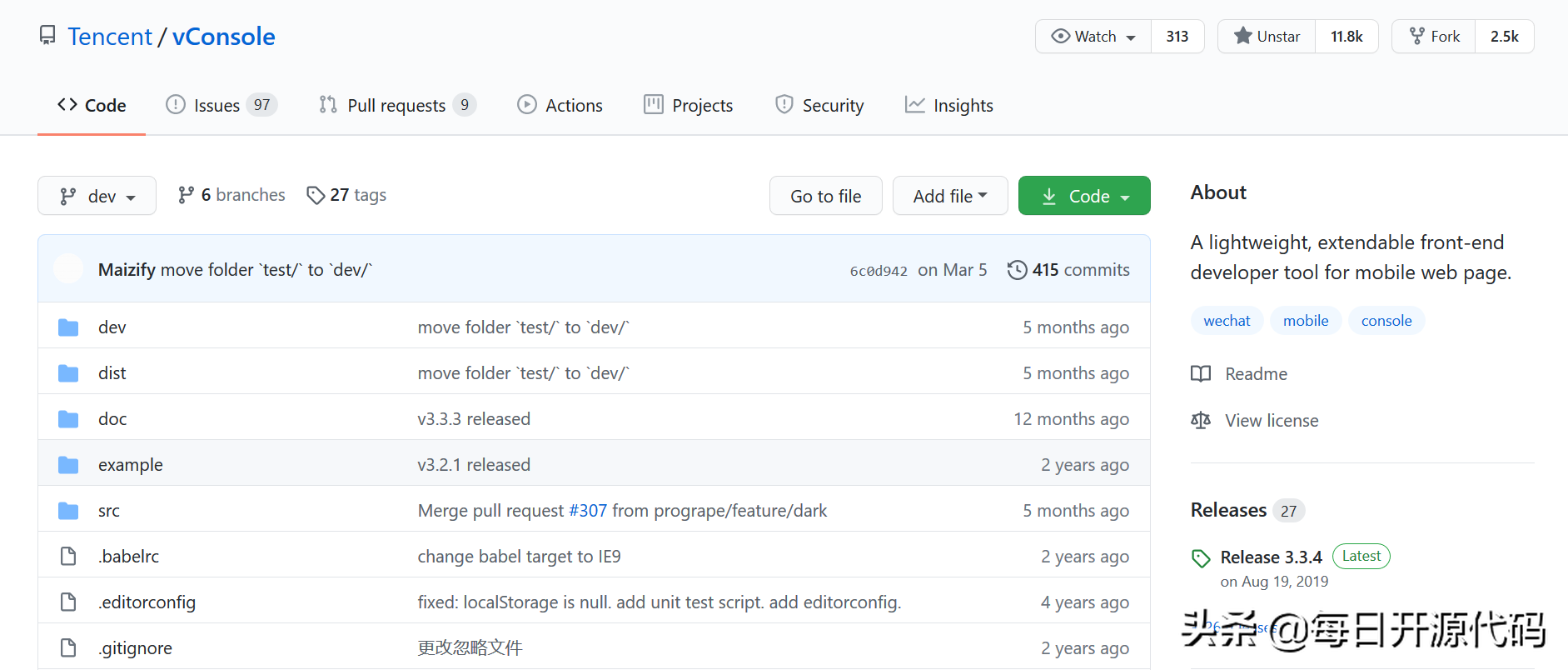Fork the repository
Image resolution: width=1568 pixels, height=670 pixels.
pos(1434,37)
